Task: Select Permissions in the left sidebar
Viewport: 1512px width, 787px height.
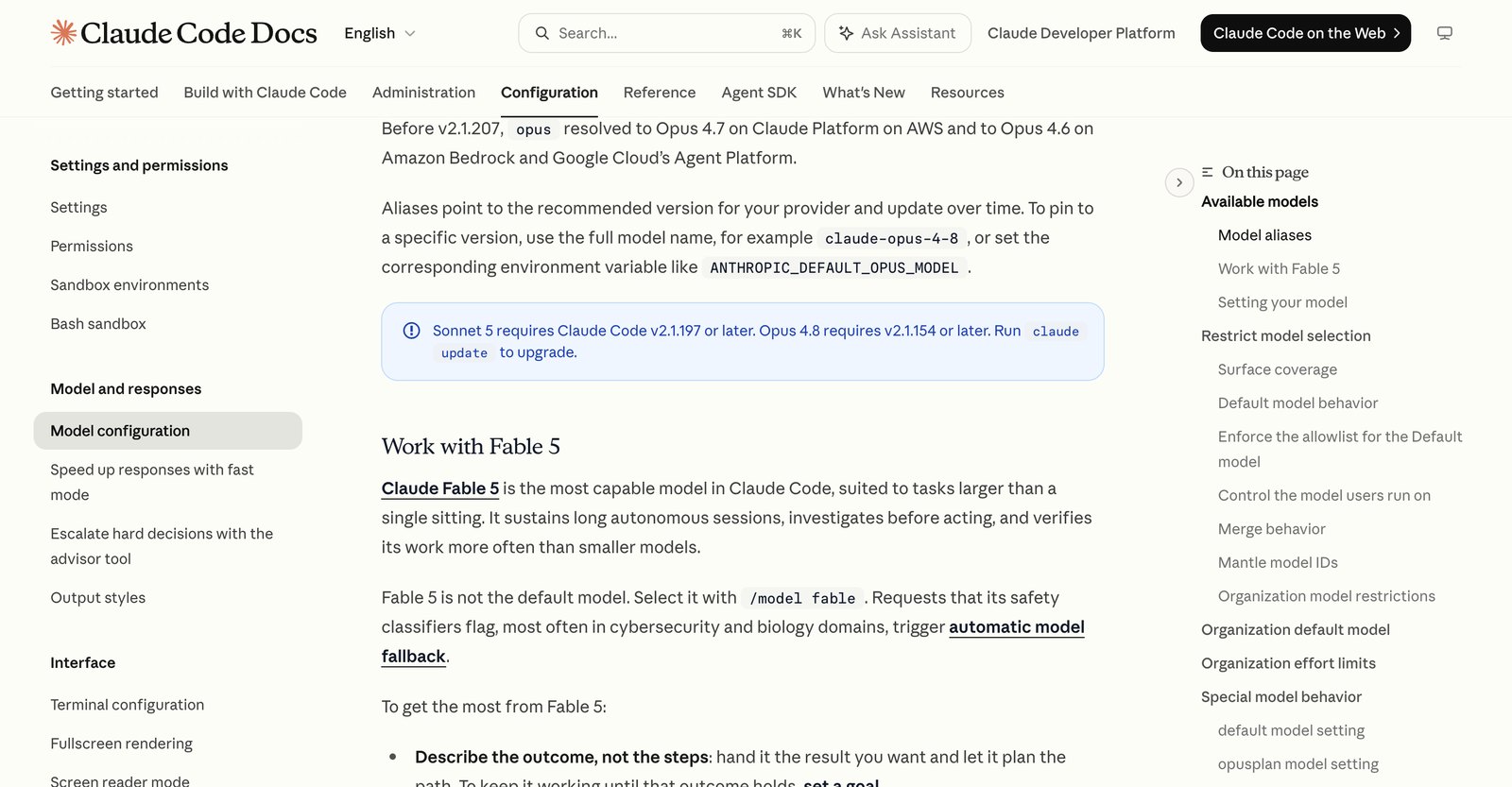Action: click(x=92, y=247)
